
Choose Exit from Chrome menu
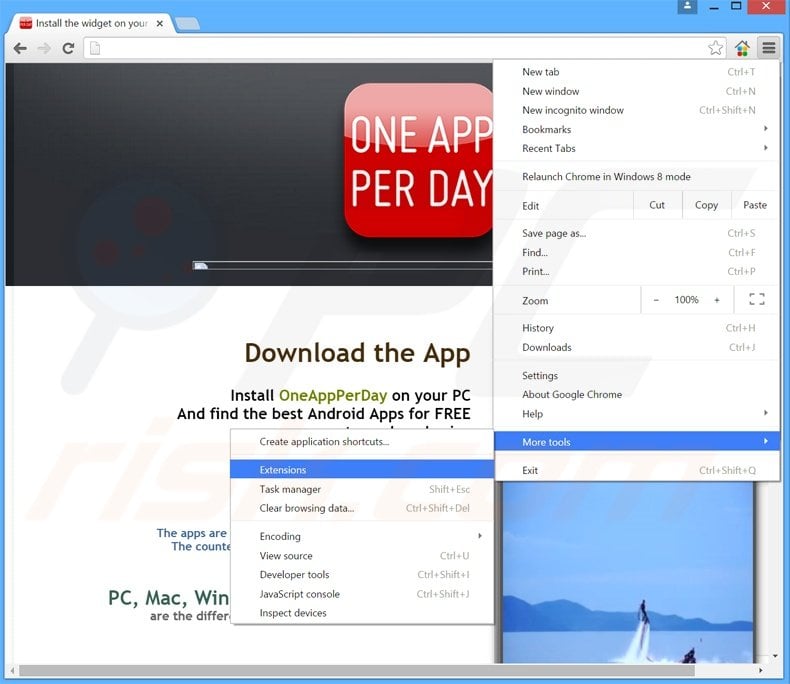click(636, 470)
